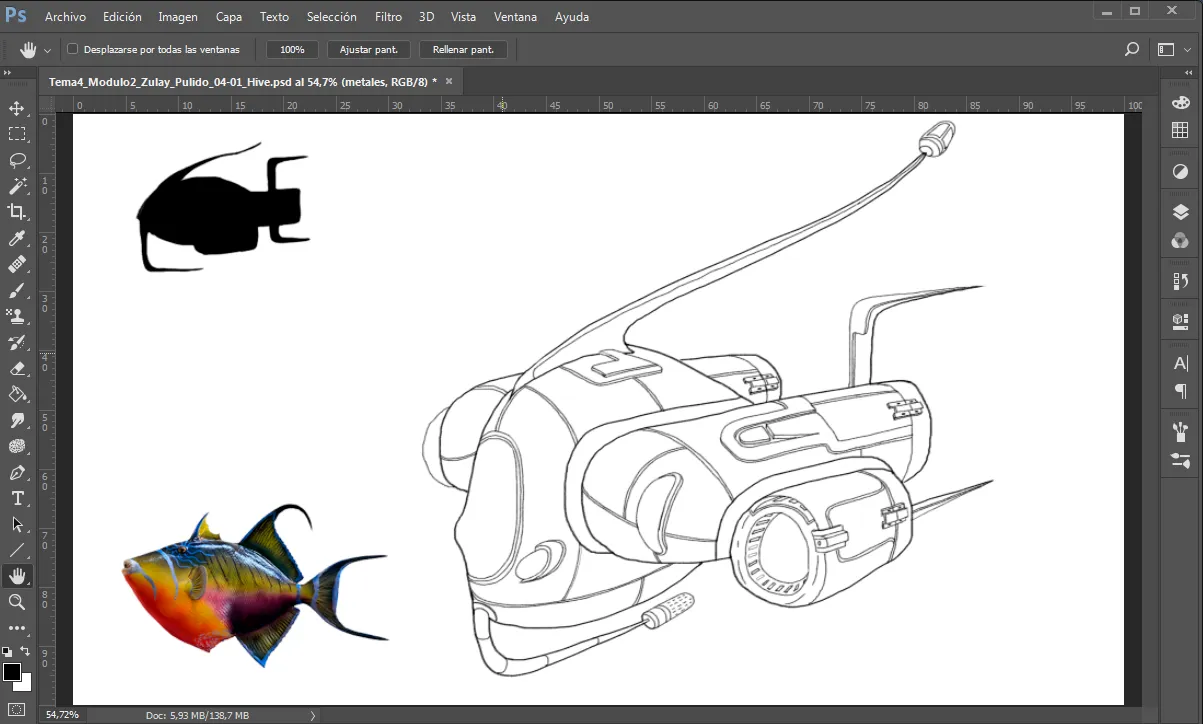Open the Filtro menu

coord(388,17)
